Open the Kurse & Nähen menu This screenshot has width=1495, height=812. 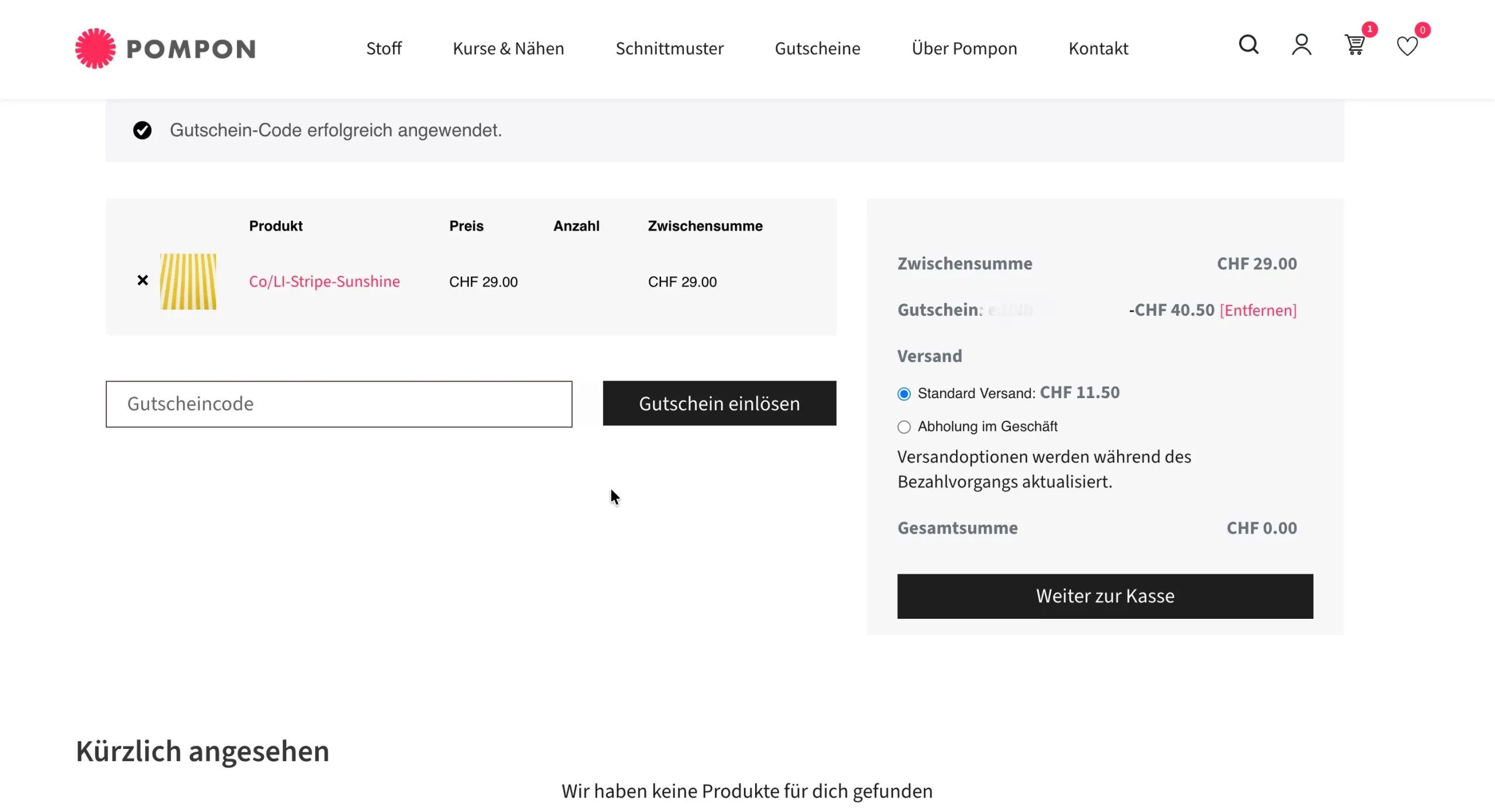(508, 48)
